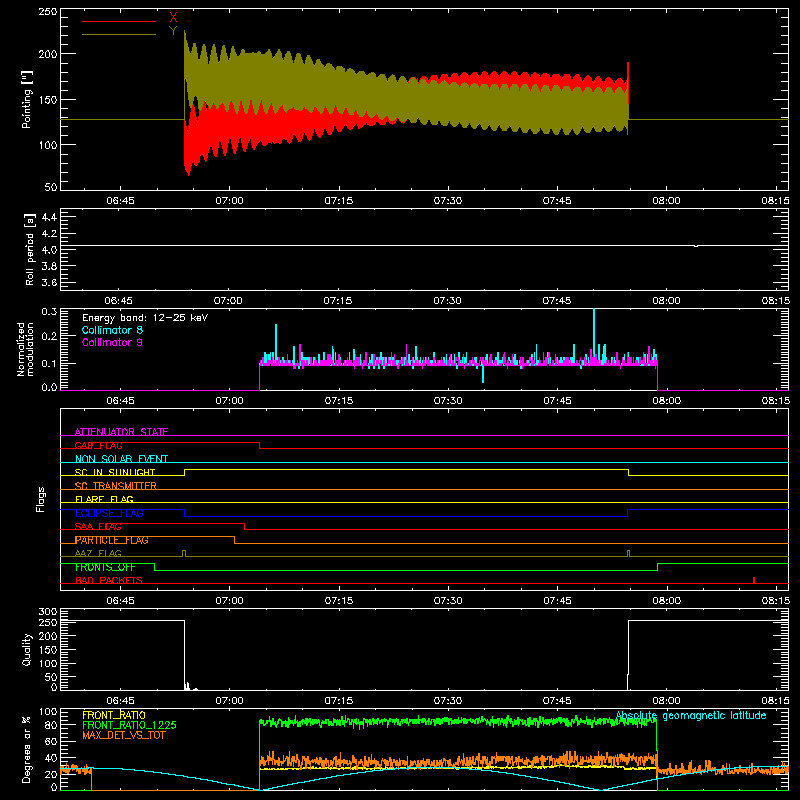Click the SC_IN_SUNLIGHT flag label
The image size is (800, 800).
[x=115, y=472]
